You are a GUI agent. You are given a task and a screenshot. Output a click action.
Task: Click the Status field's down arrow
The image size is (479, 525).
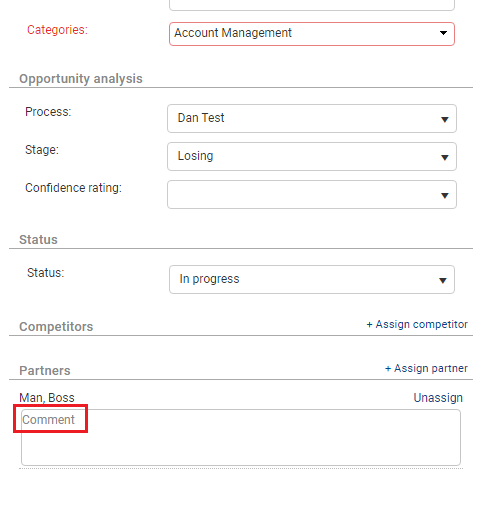click(x=443, y=280)
